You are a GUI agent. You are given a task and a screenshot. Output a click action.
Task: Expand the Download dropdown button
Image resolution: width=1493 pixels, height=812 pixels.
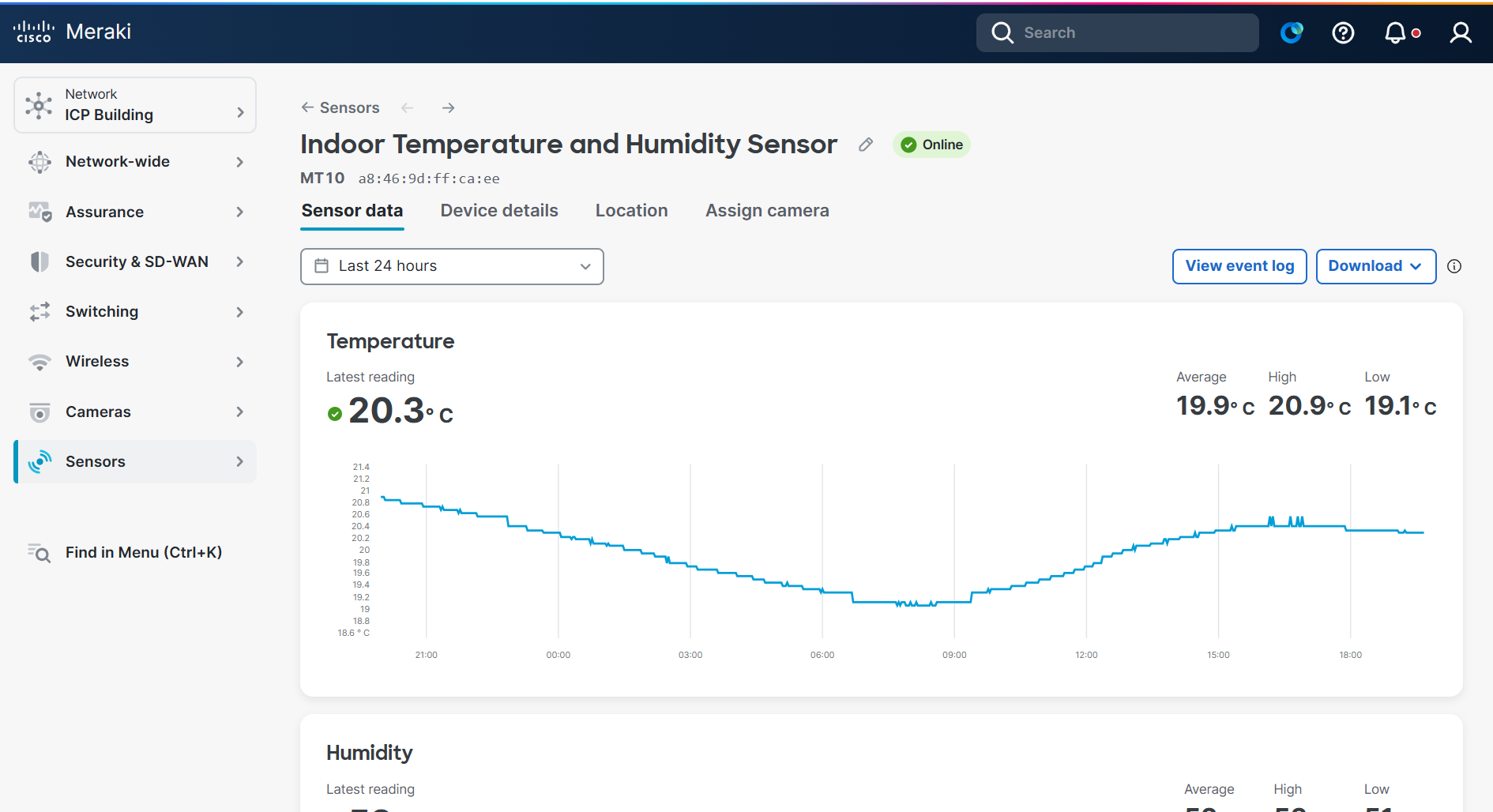coord(1375,266)
